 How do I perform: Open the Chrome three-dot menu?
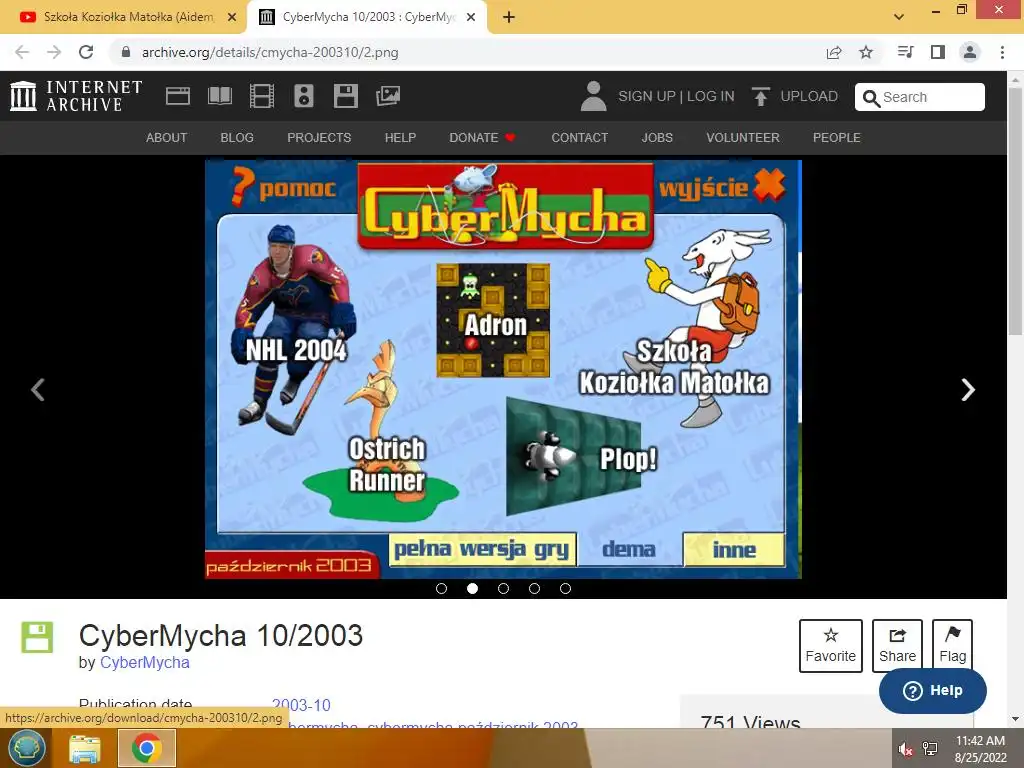(x=1002, y=52)
